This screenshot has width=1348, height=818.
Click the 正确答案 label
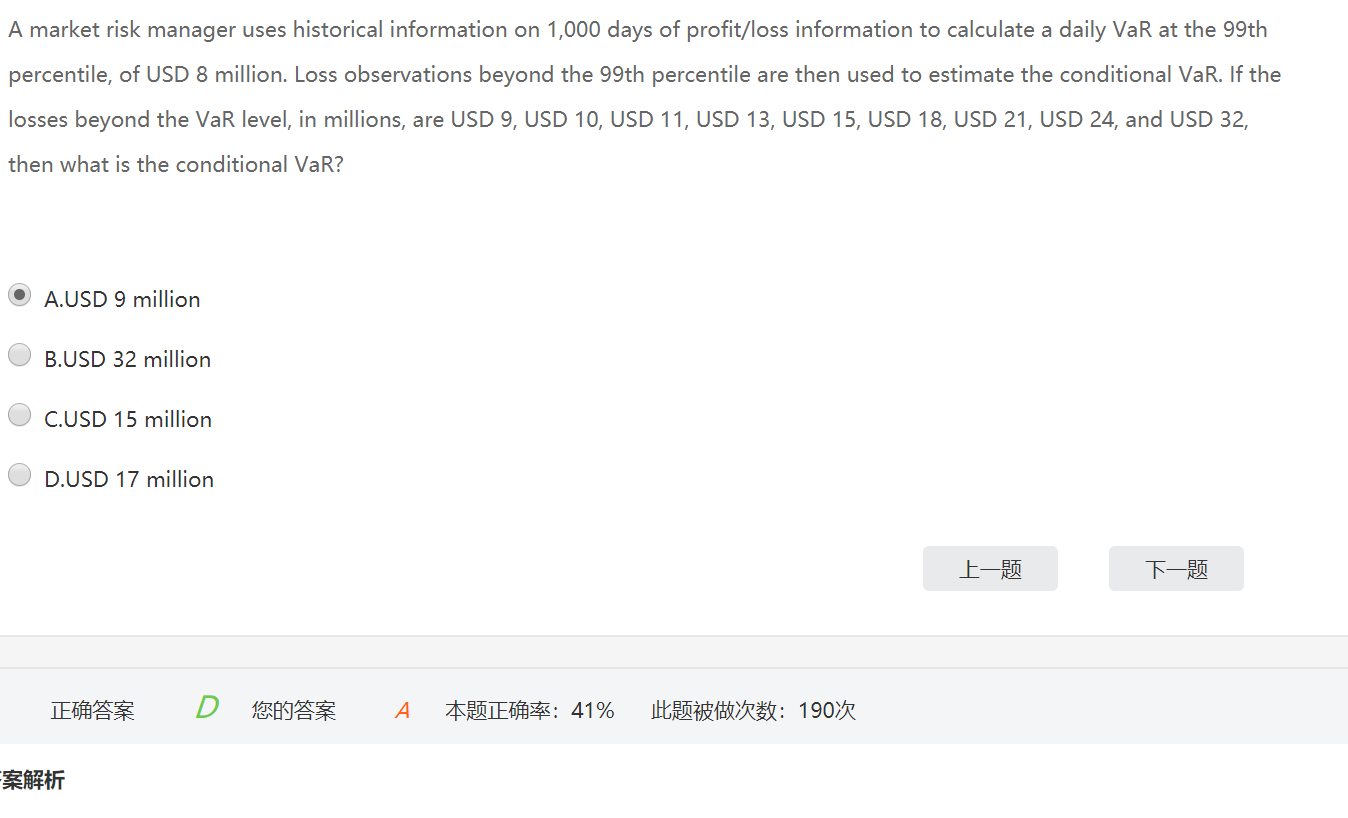click(93, 711)
